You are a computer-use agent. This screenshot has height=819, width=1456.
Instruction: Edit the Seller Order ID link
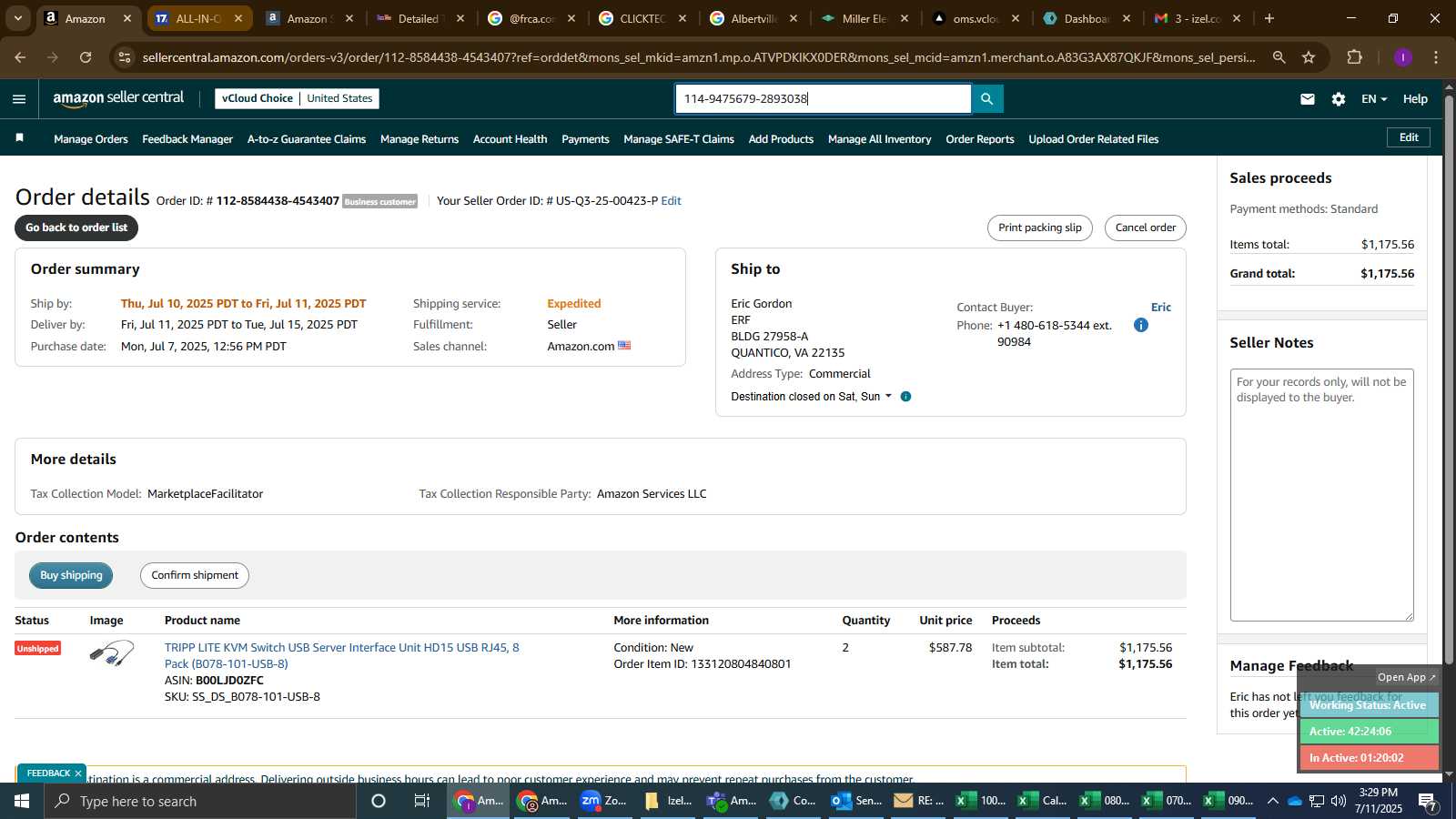coord(671,201)
